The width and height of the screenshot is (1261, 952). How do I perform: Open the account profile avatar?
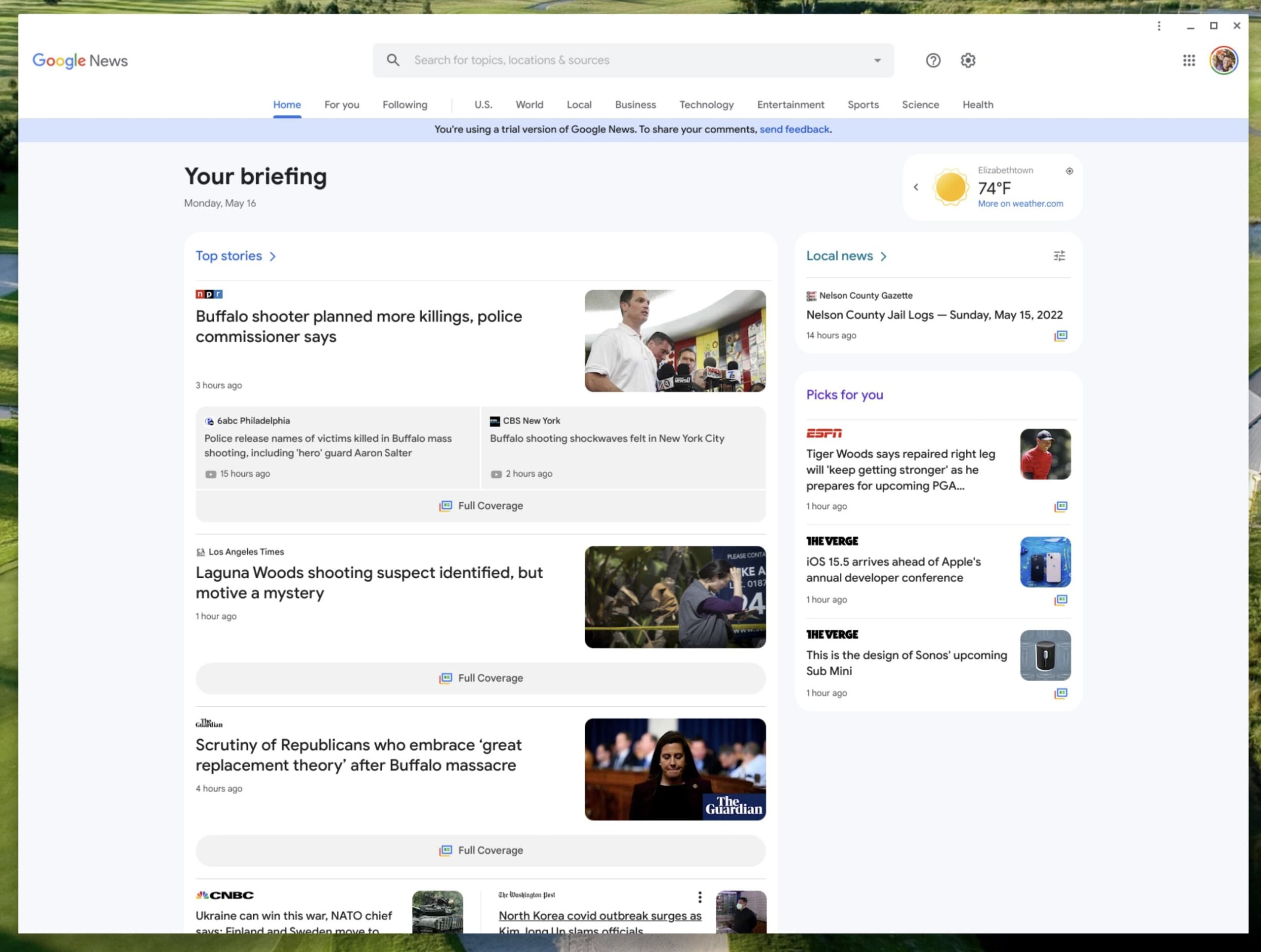click(x=1224, y=60)
